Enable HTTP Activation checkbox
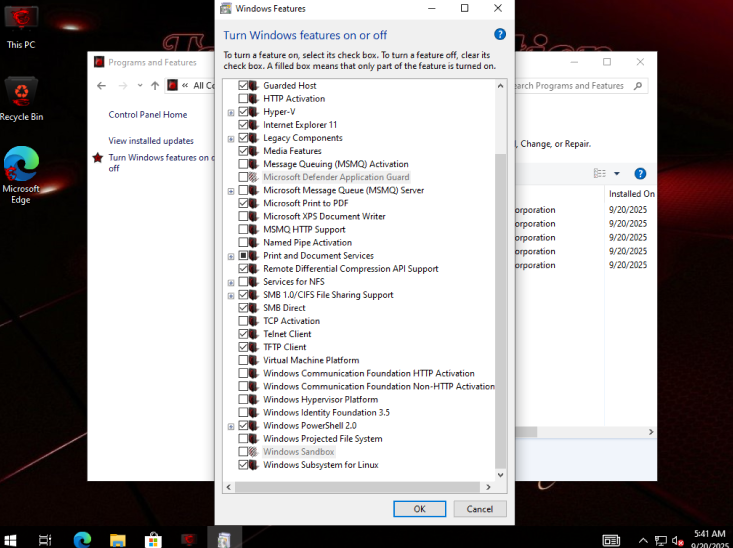The width and height of the screenshot is (733, 548). (243, 99)
